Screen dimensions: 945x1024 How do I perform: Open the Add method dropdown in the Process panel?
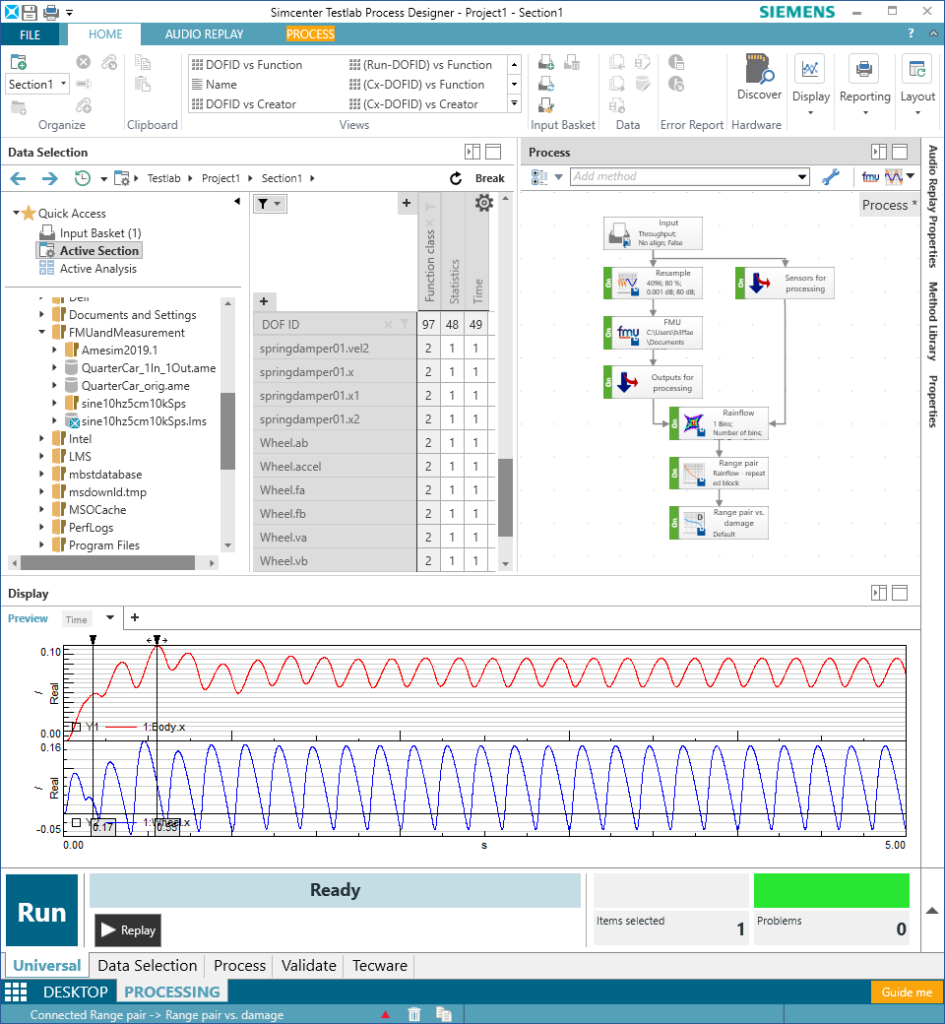(802, 176)
